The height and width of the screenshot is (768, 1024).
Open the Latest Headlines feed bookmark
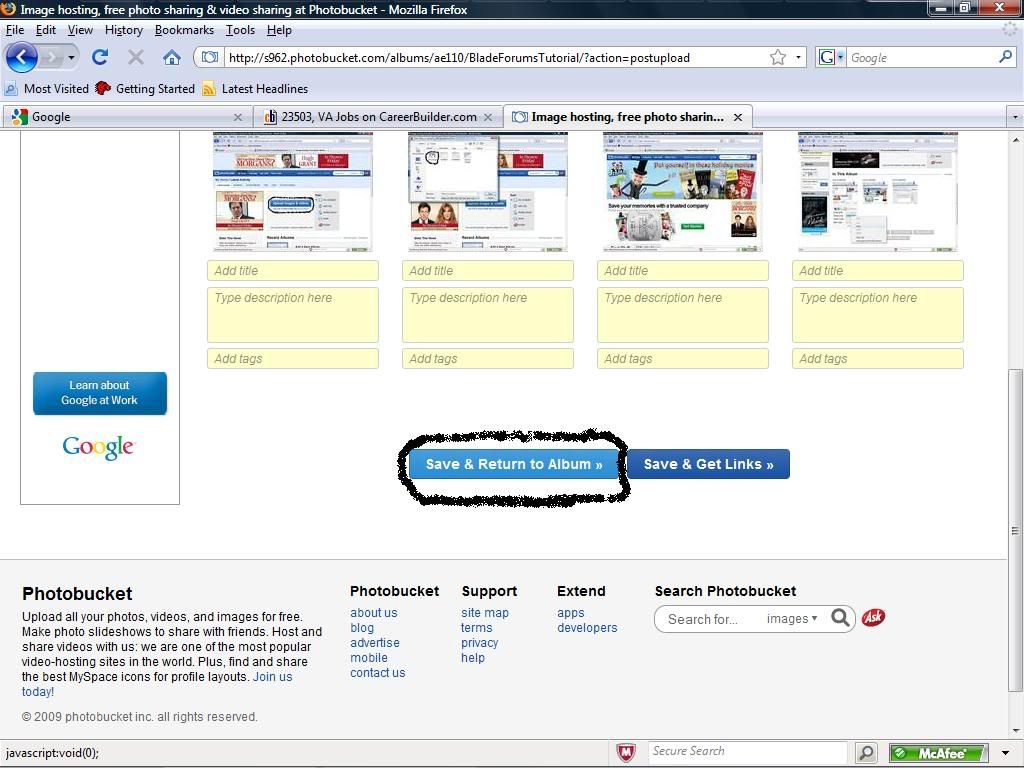point(255,89)
